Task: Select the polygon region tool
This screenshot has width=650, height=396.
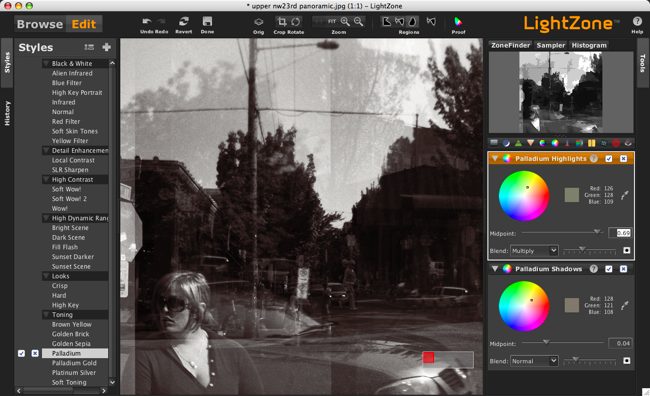Action: point(386,22)
